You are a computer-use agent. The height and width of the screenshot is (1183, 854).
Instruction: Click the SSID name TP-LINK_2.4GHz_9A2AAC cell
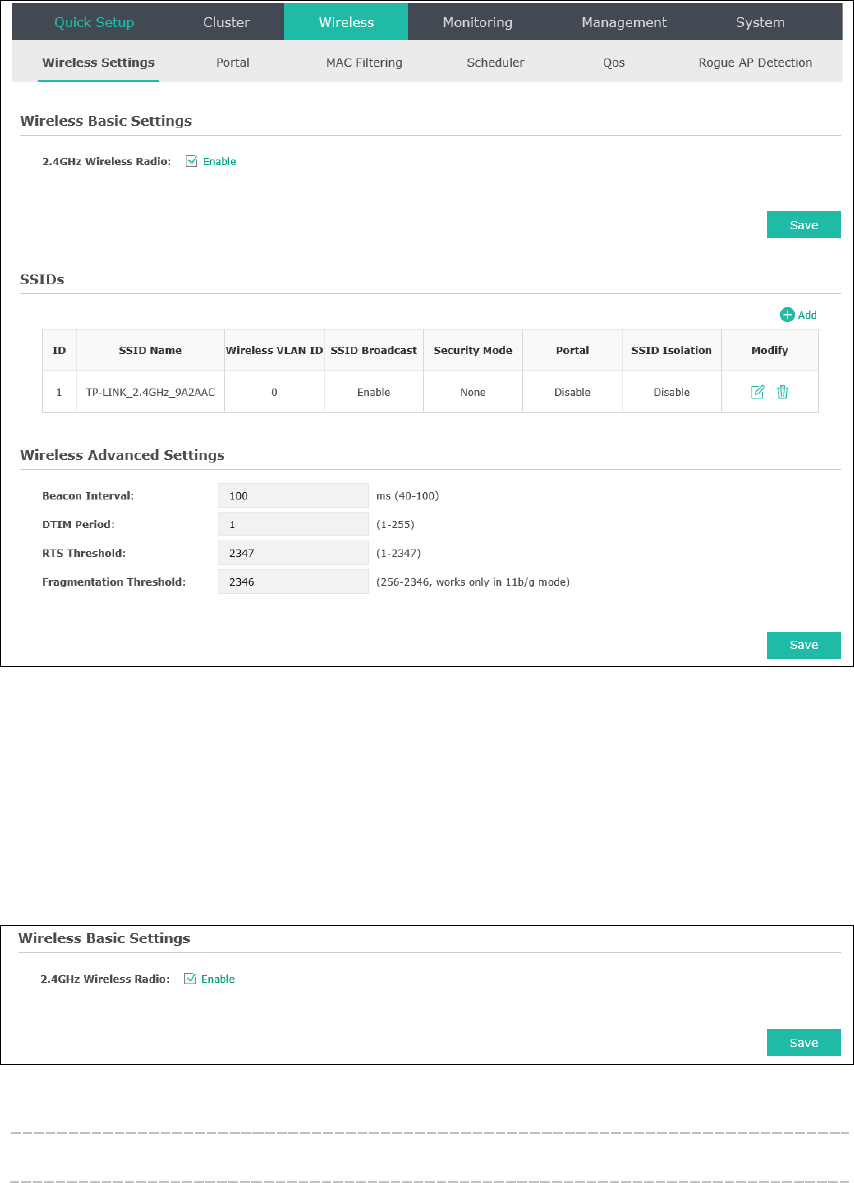point(150,392)
